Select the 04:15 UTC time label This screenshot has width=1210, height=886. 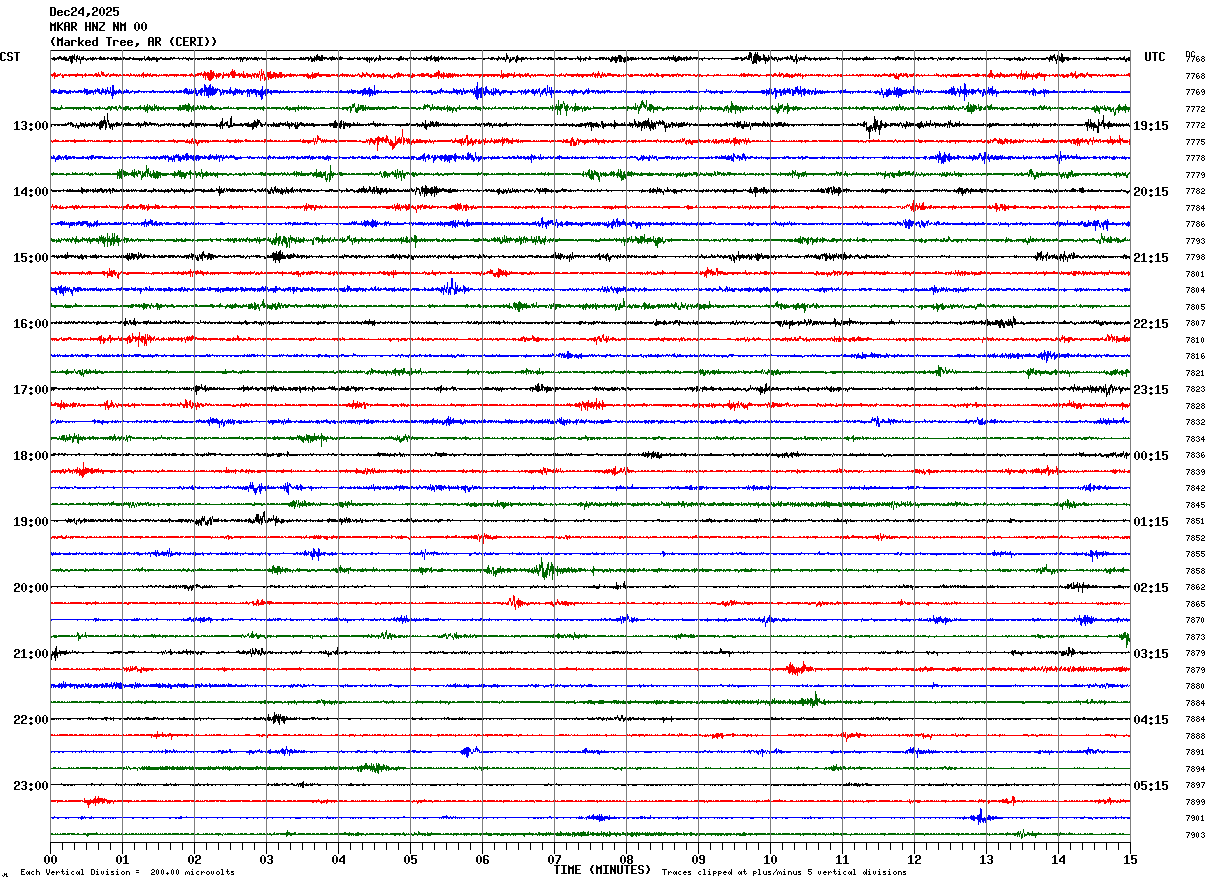pos(1151,720)
